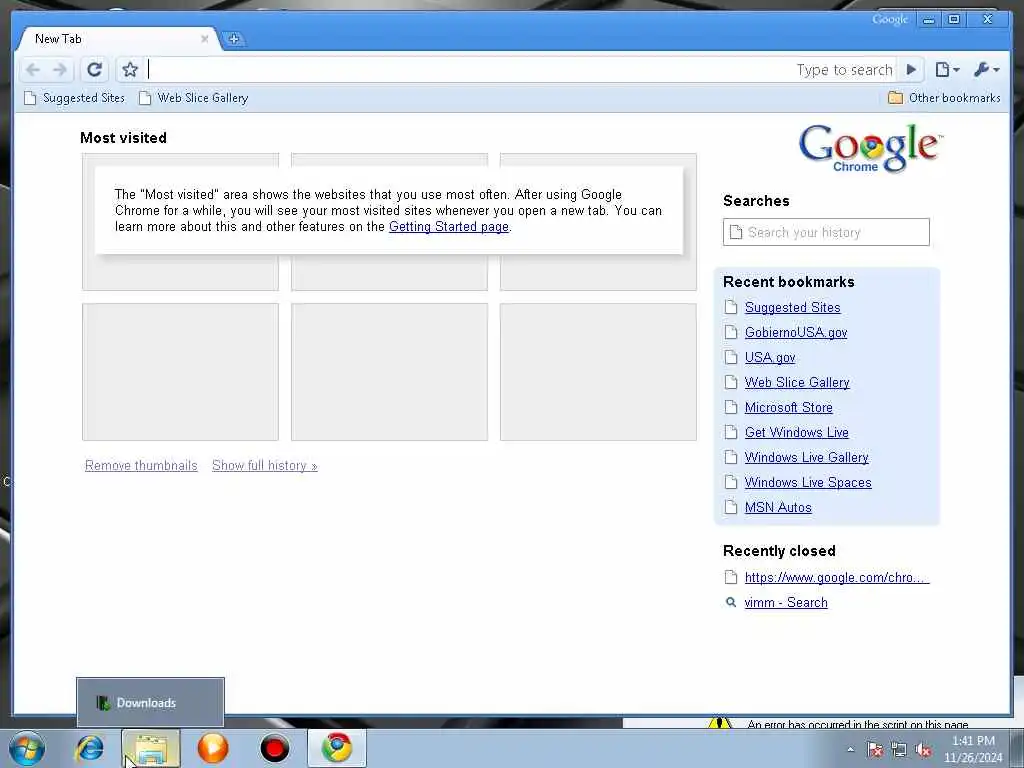Open Suggested Sites in Recent bookmarks
Image resolution: width=1024 pixels, height=768 pixels.
point(792,308)
